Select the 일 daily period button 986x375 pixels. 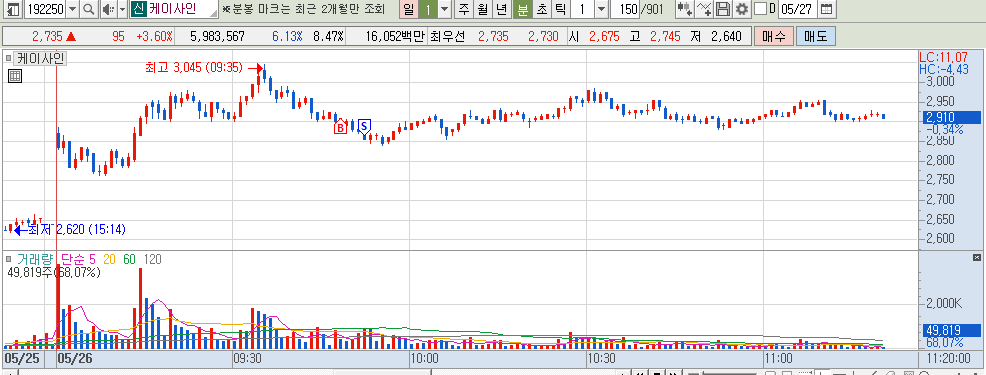pos(409,9)
